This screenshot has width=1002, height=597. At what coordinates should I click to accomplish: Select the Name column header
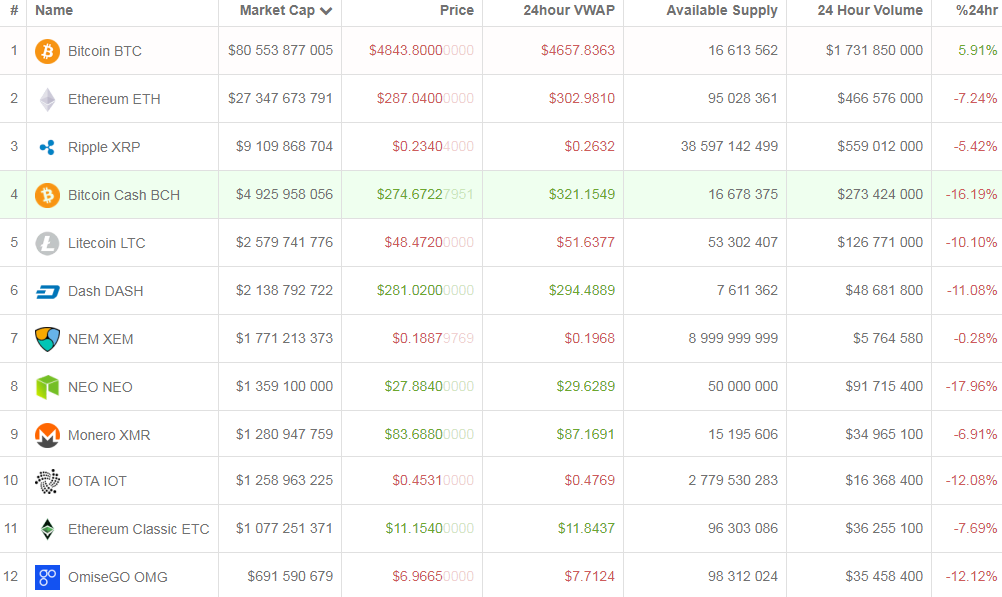[54, 11]
